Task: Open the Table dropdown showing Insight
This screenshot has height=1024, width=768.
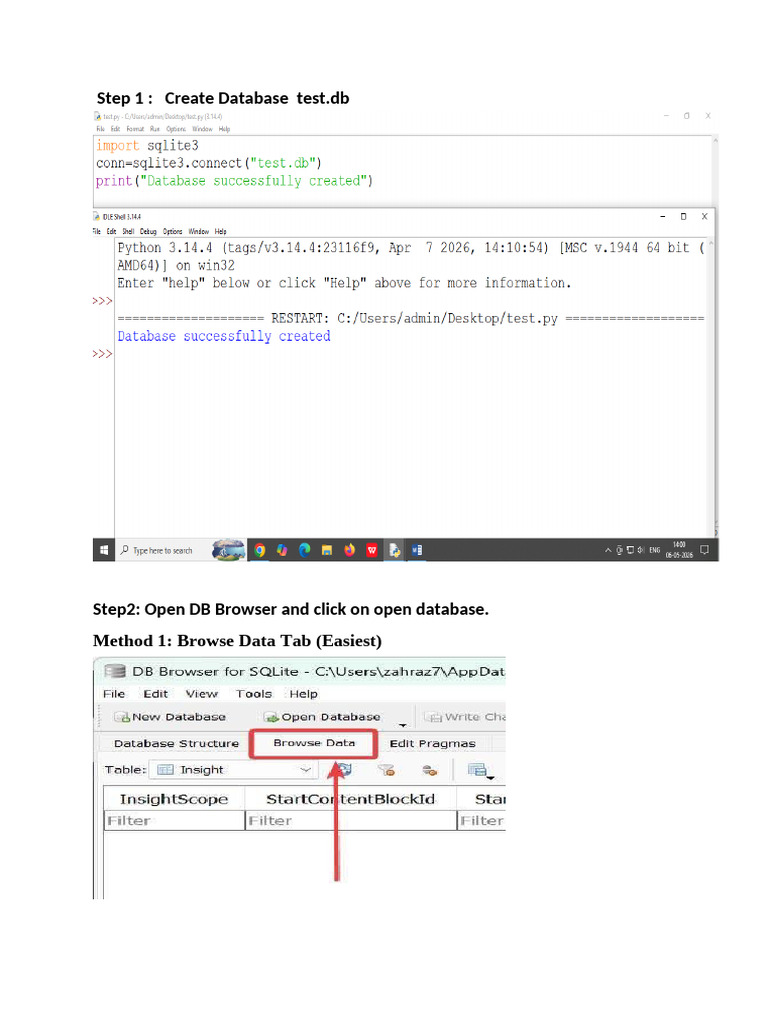Action: [233, 770]
